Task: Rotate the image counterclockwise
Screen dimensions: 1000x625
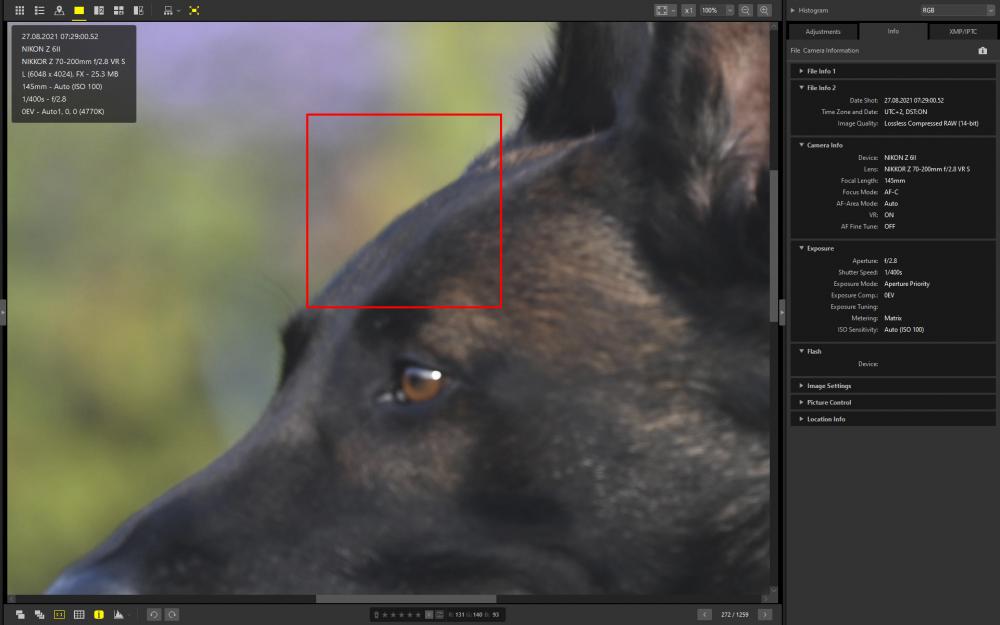Action: [x=154, y=614]
